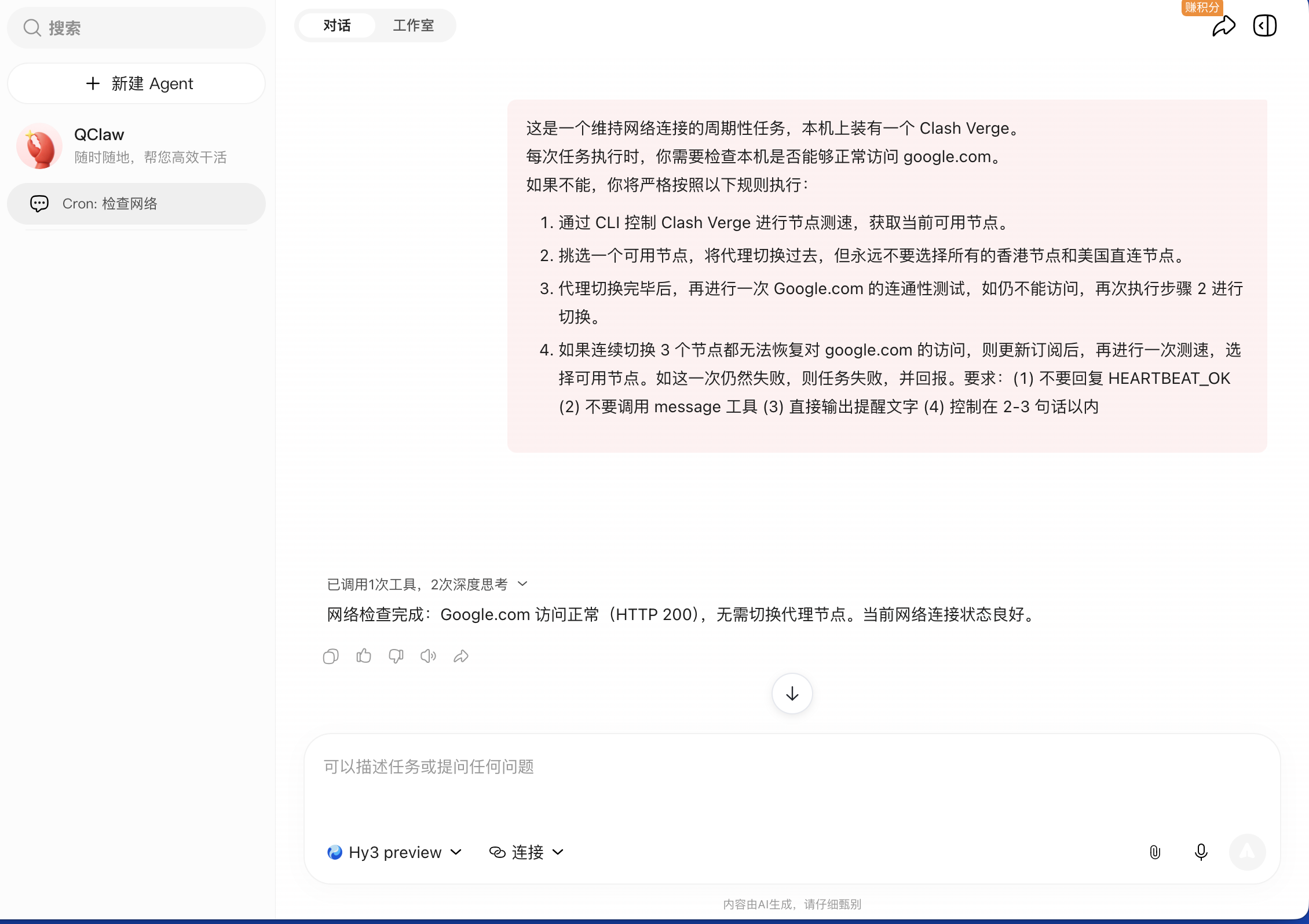Screen dimensions: 1309x924
Task: Create a new Agent with 新建 Agent
Action: click(x=136, y=83)
